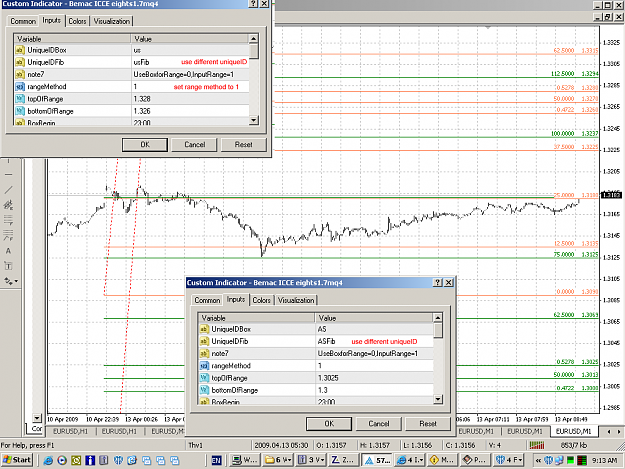Select the equidistant channel tool

[x=8, y=205]
